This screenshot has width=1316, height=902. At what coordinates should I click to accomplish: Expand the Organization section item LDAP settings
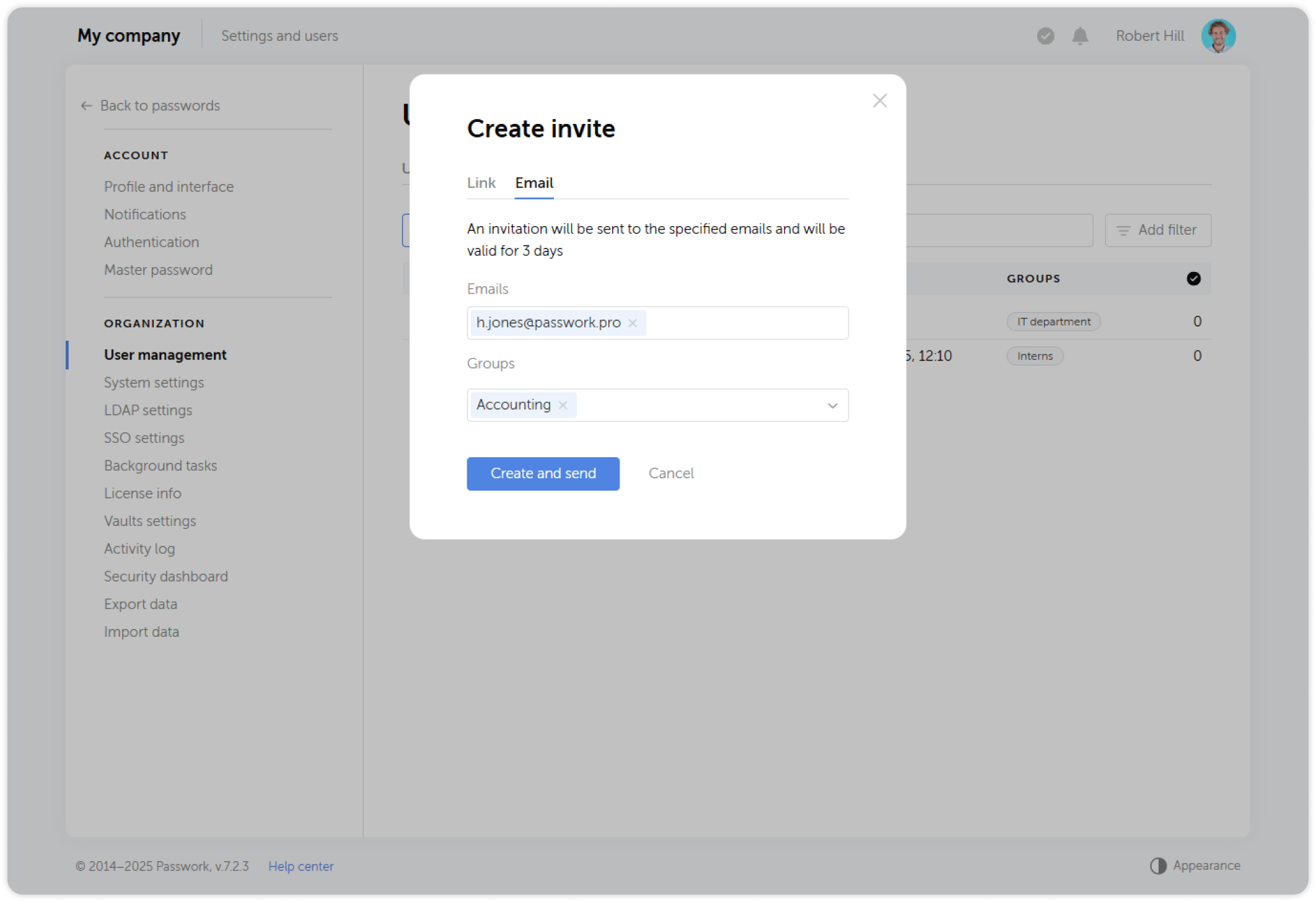click(x=148, y=409)
